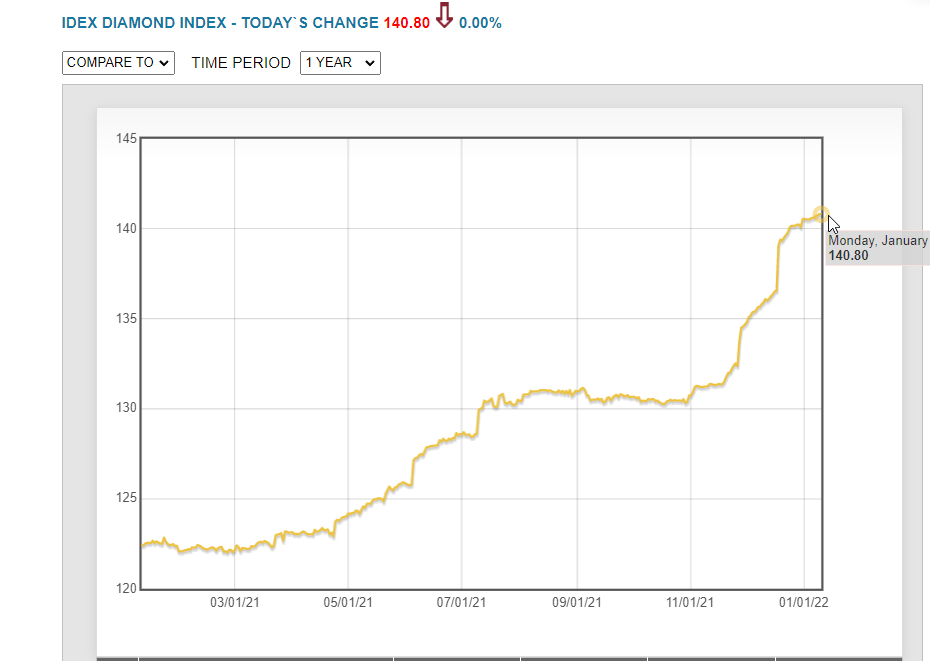Click the 0.00% change text
Image resolution: width=930 pixels, height=661 pixels.
click(480, 23)
